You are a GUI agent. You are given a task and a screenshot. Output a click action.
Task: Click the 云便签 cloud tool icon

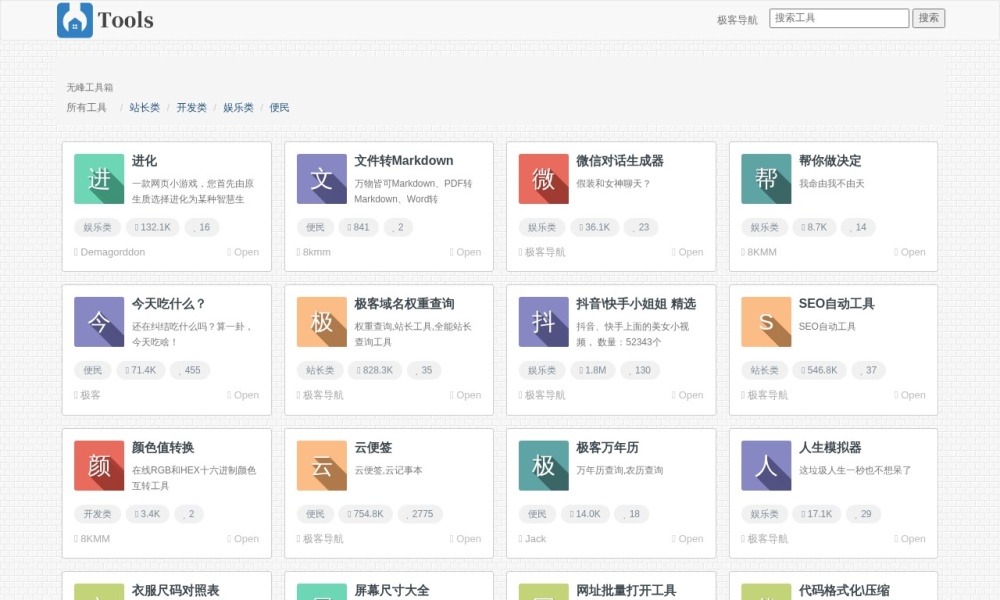coord(320,466)
